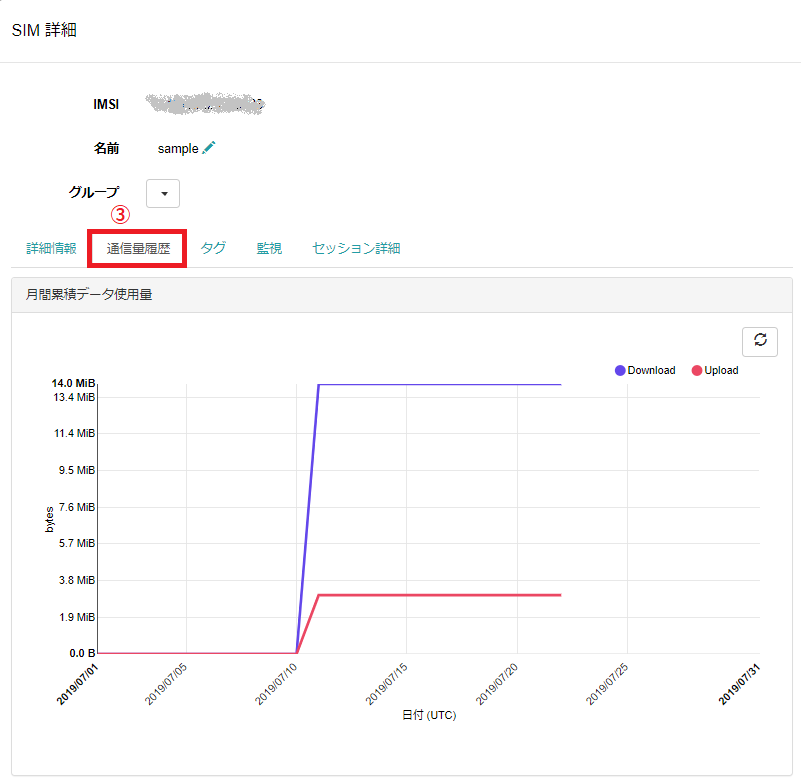Click the 11.4 MiB axis label
This screenshot has height=781, width=801.
click(75, 433)
